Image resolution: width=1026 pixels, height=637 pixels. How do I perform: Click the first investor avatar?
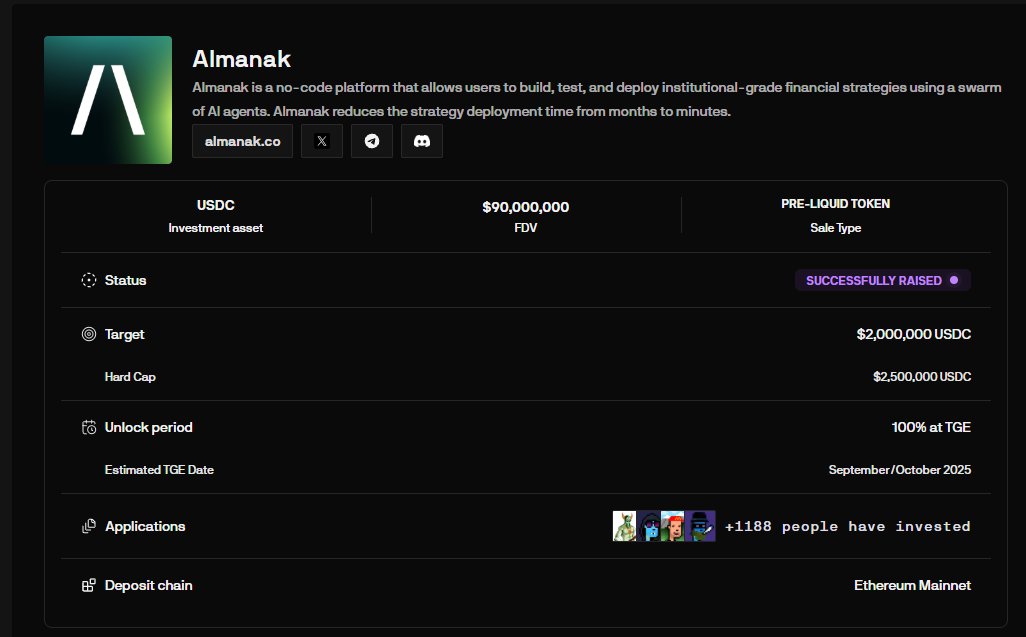(624, 526)
